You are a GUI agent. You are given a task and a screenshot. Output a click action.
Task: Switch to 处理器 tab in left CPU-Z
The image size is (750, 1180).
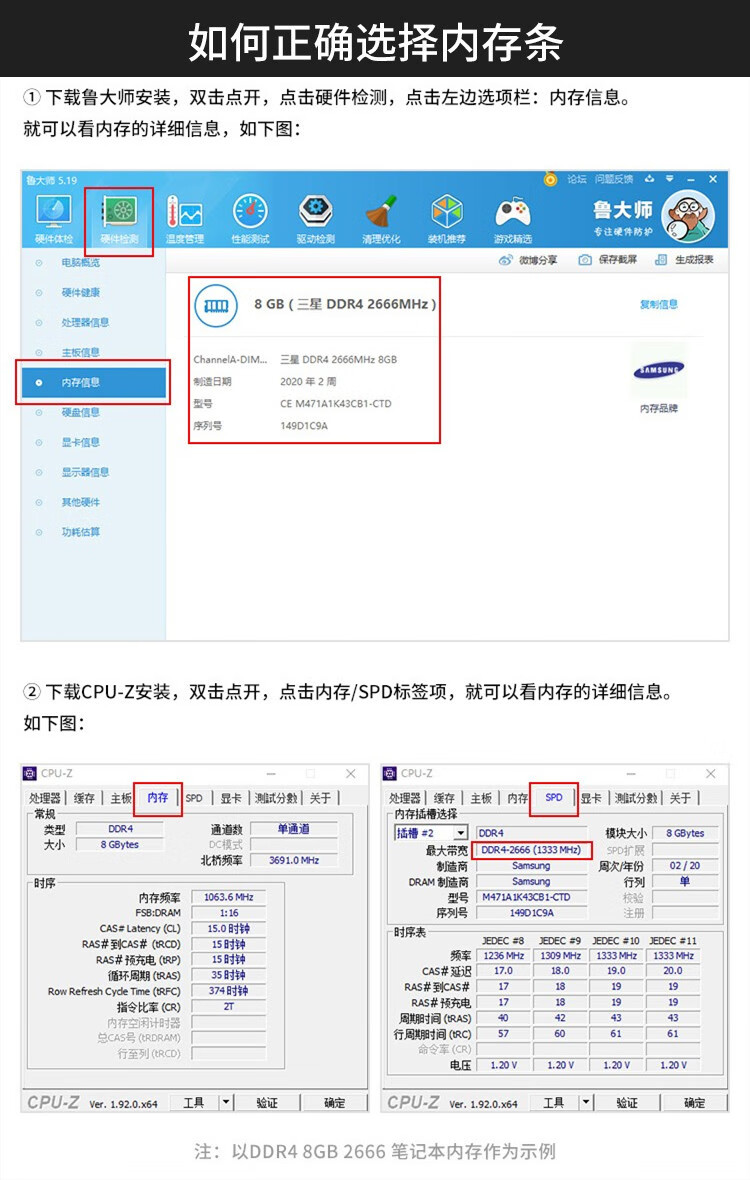click(x=45, y=798)
